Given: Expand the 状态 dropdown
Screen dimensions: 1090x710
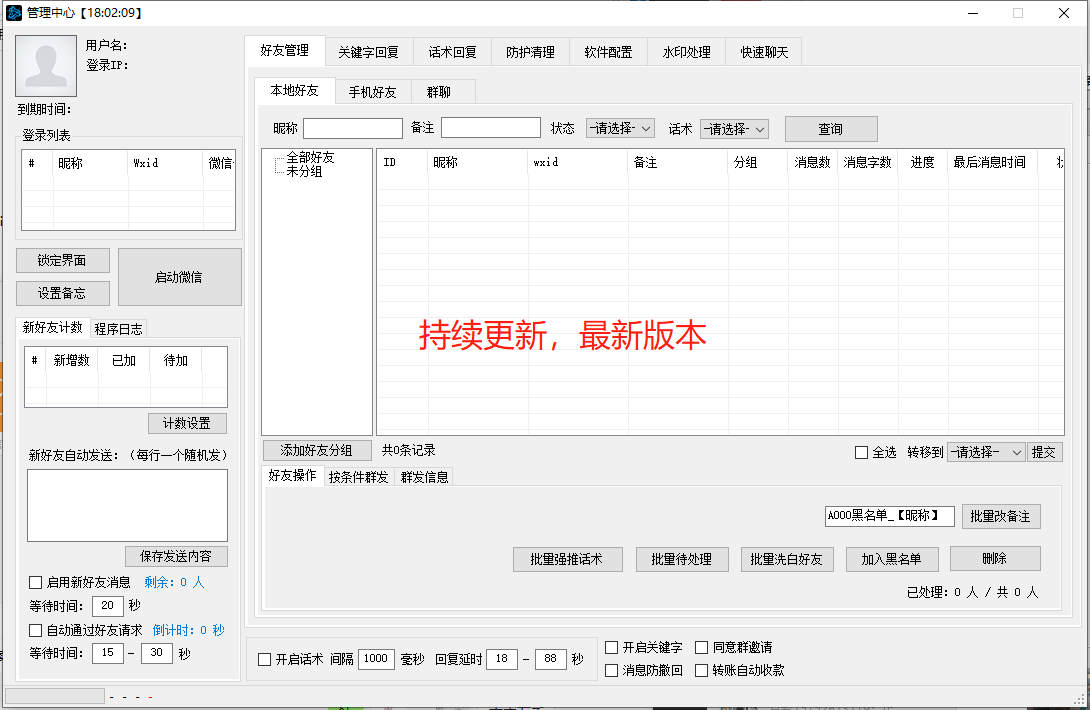Looking at the screenshot, I should tap(620, 128).
